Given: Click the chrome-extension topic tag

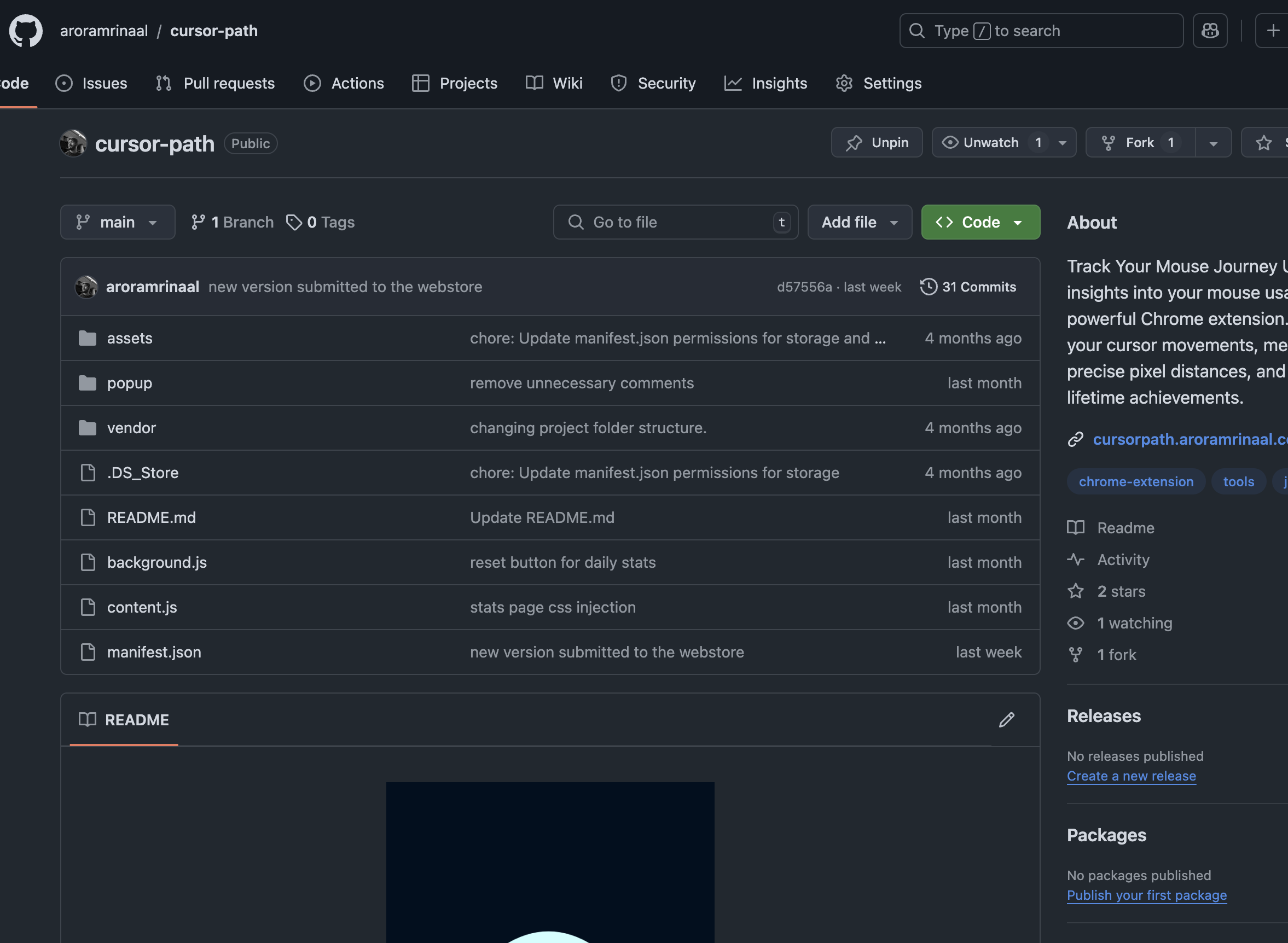Looking at the screenshot, I should (x=1136, y=482).
